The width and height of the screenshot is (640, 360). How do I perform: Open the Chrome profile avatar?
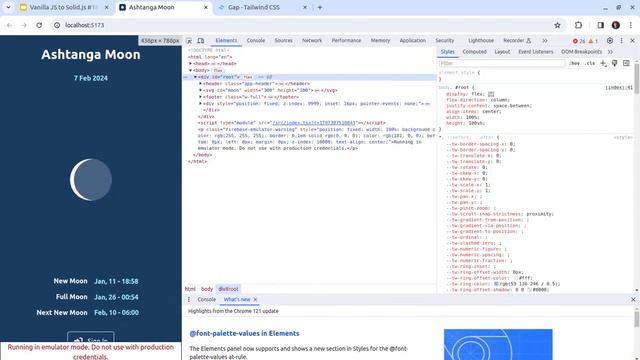coord(616,25)
